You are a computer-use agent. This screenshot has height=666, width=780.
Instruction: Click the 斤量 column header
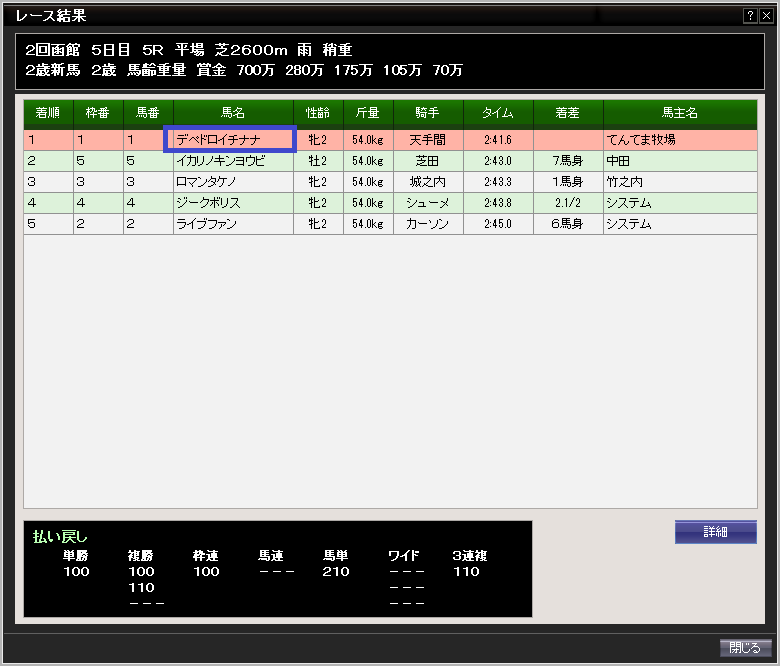[x=368, y=113]
